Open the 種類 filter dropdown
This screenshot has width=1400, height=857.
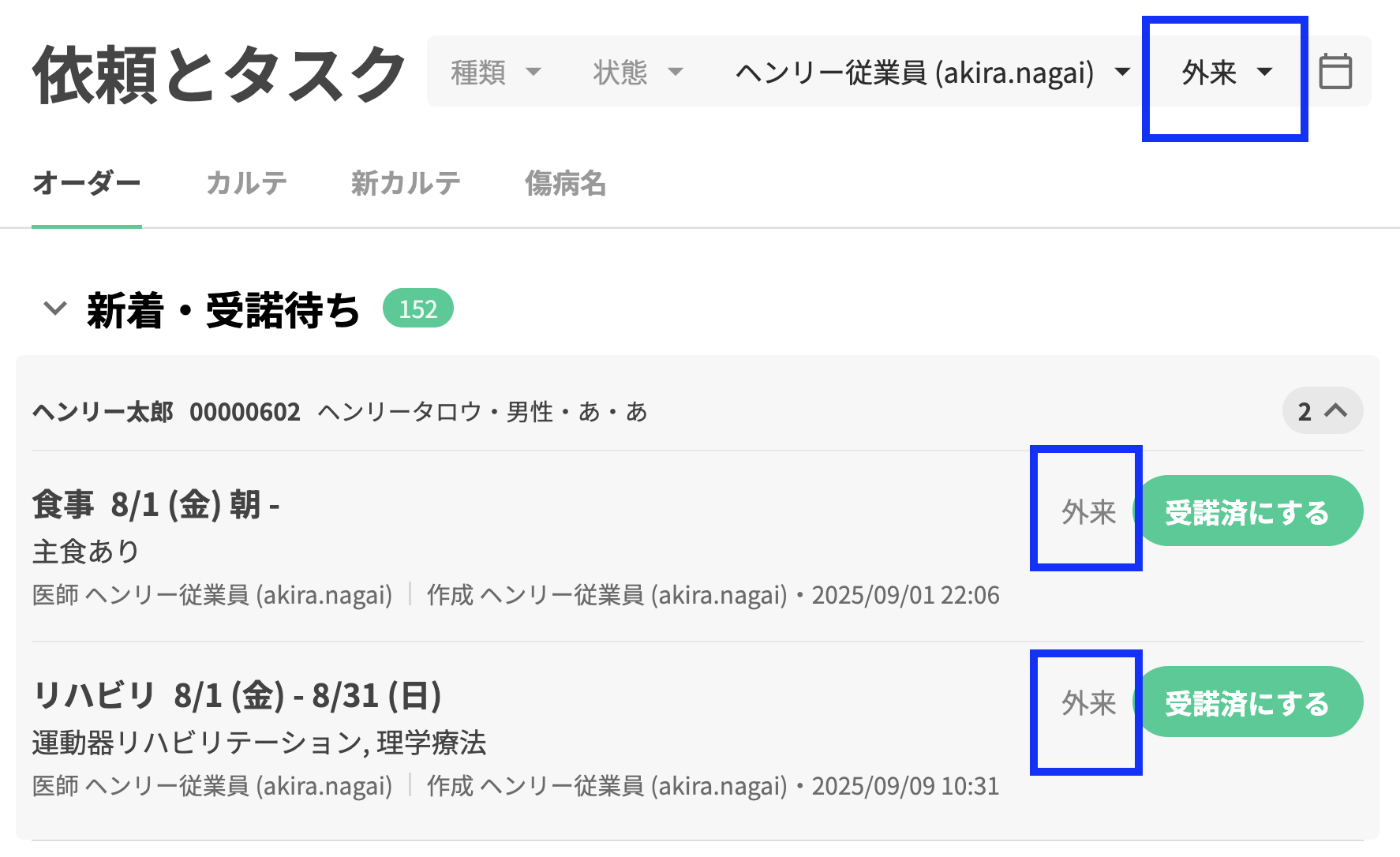(496, 72)
